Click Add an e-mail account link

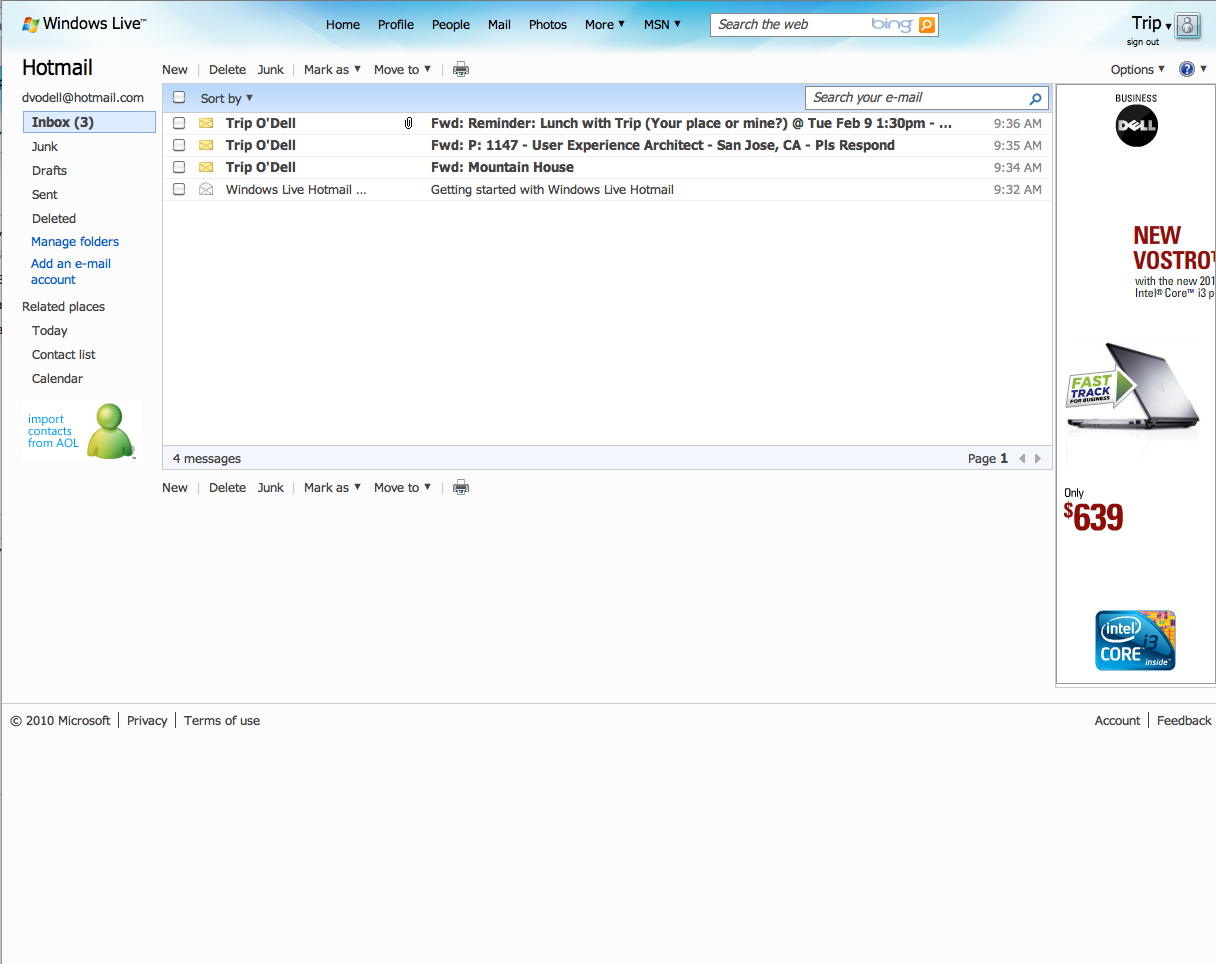[x=71, y=271]
